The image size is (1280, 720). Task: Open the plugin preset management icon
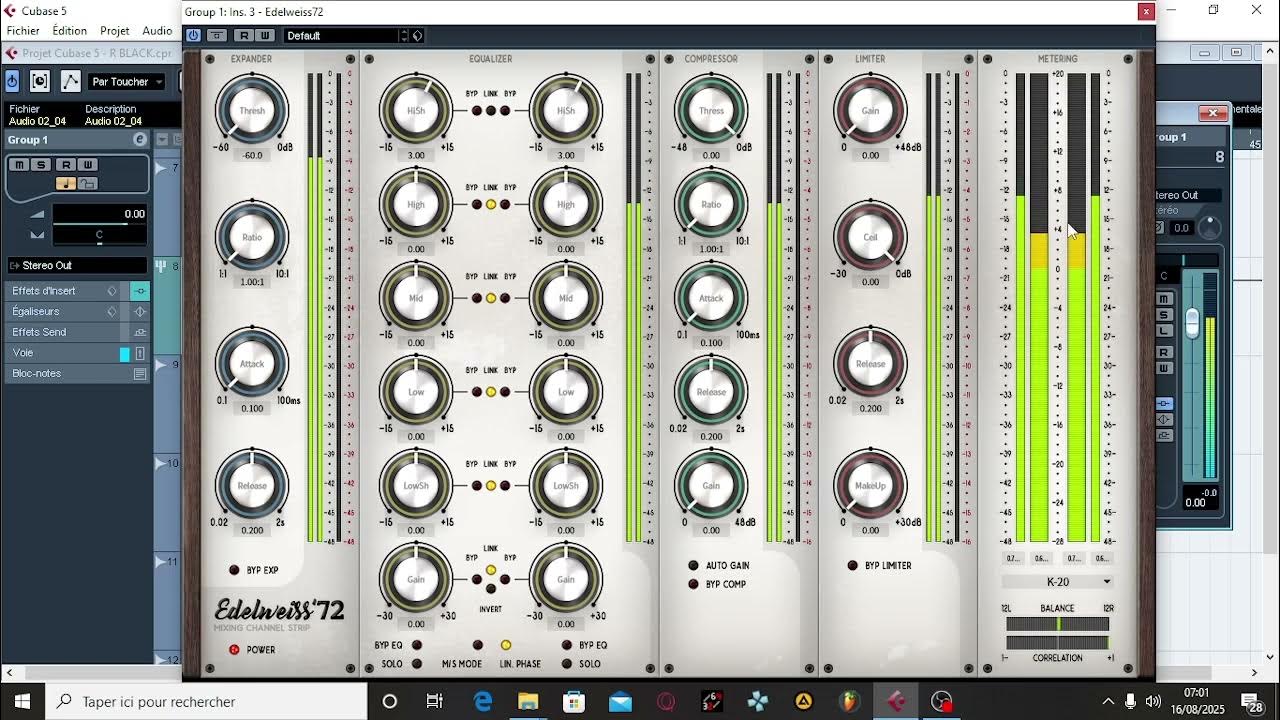(x=418, y=35)
